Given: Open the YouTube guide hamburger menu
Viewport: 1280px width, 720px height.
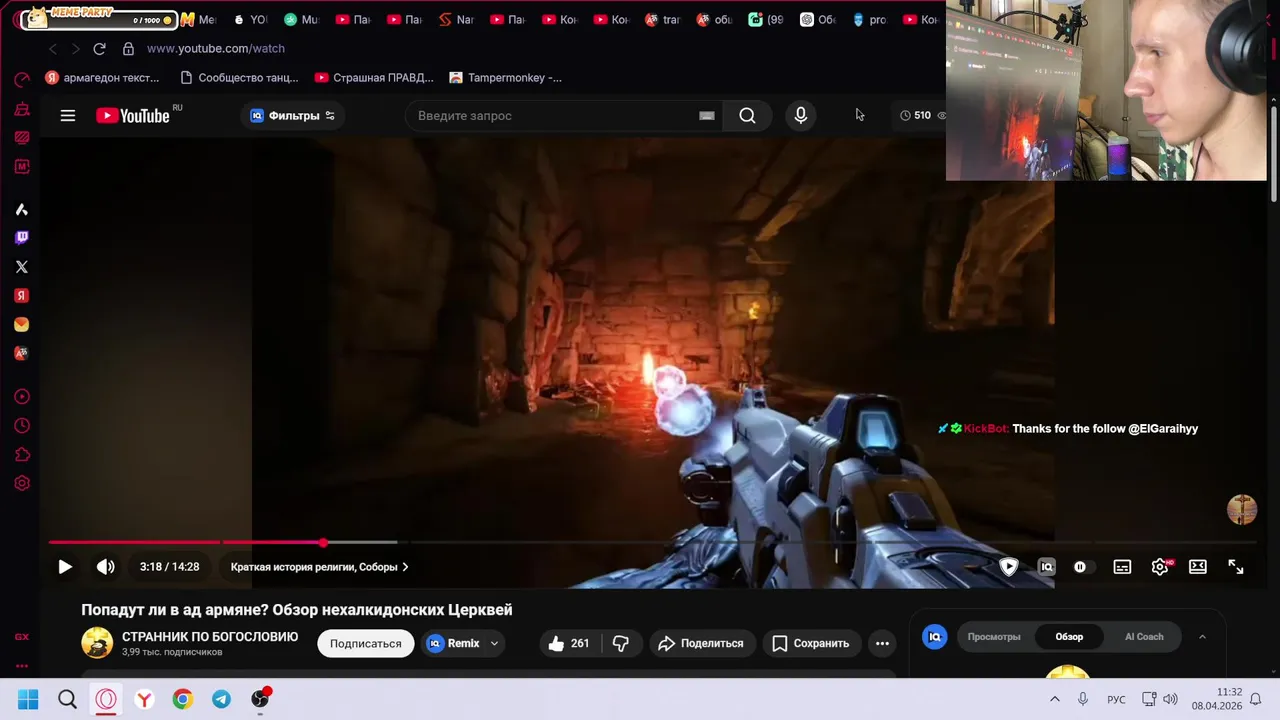Looking at the screenshot, I should pyautogui.click(x=68, y=116).
